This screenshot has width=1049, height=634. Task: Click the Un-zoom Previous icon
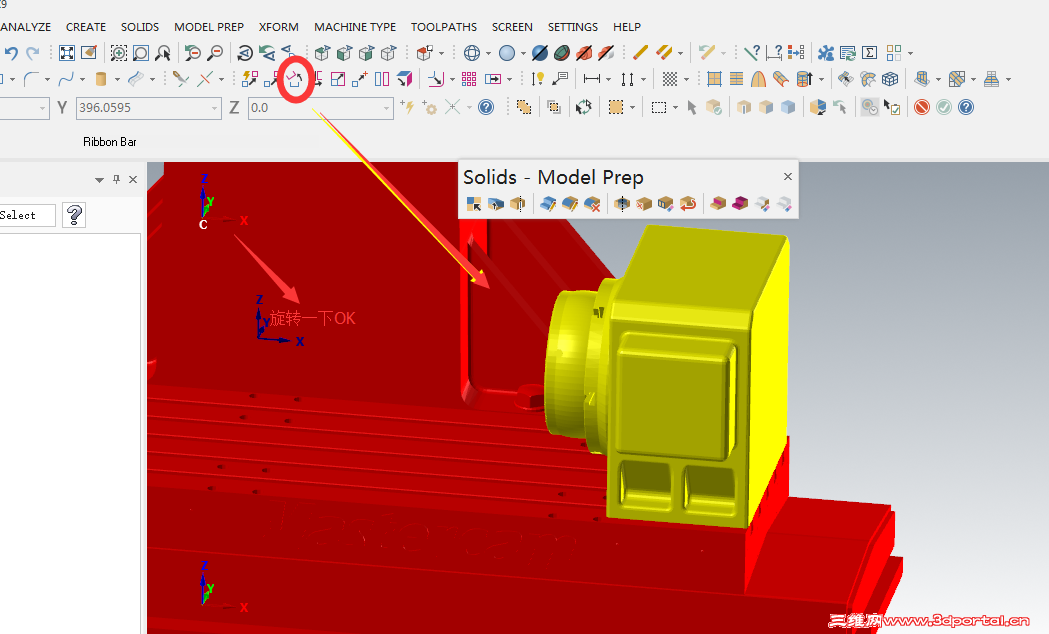[193, 53]
